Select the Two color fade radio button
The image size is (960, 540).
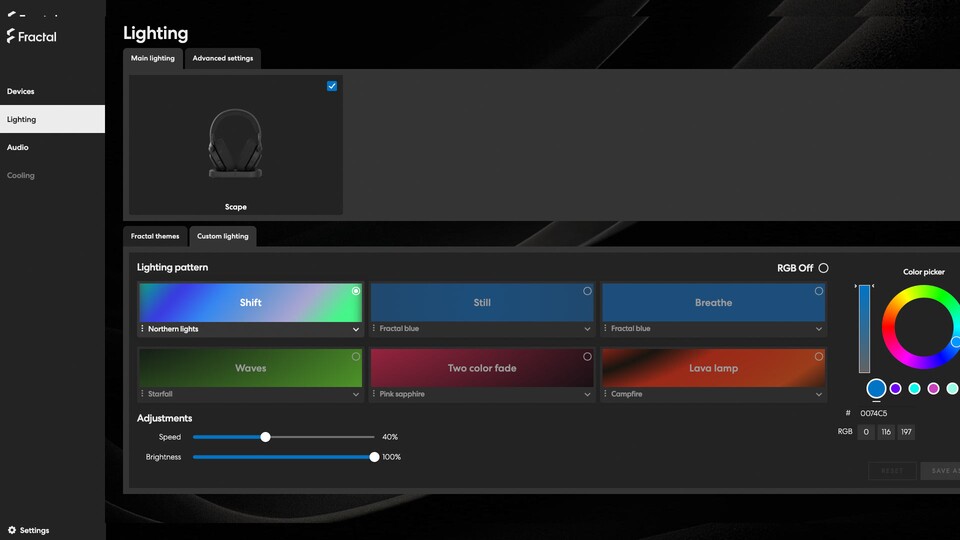click(x=587, y=356)
